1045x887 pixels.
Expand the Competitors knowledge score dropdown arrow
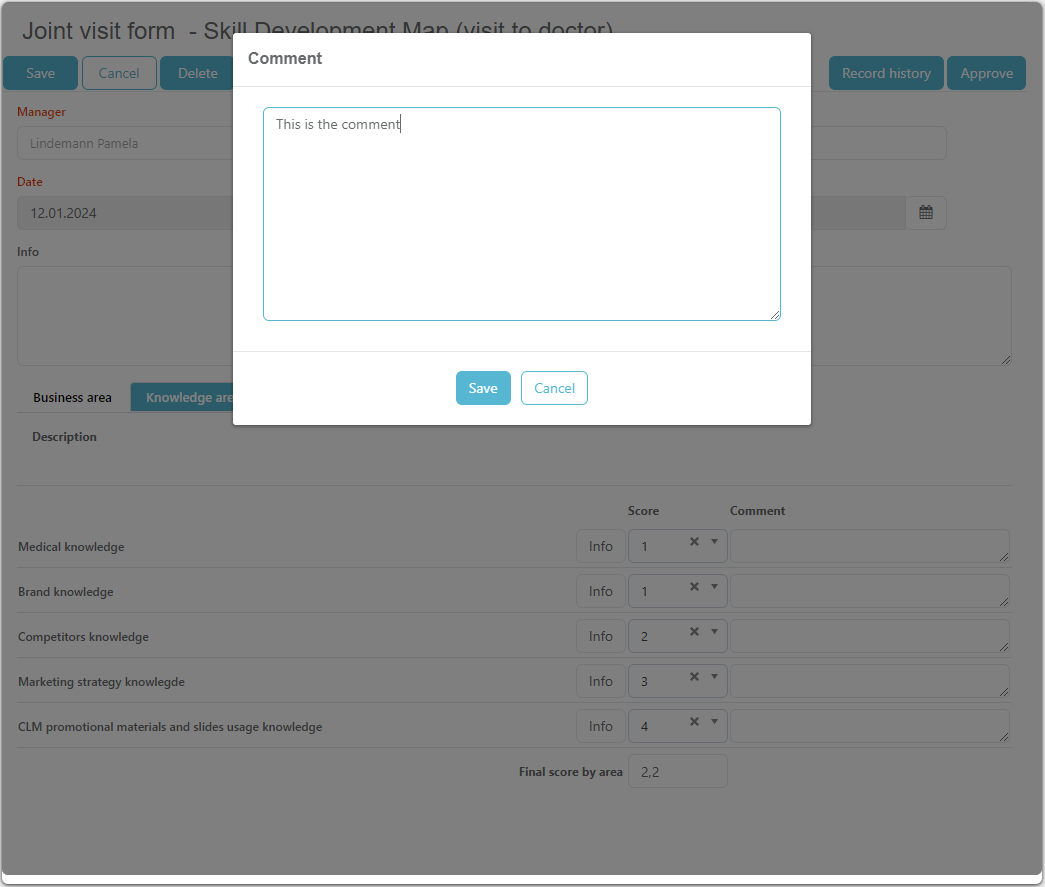[714, 632]
